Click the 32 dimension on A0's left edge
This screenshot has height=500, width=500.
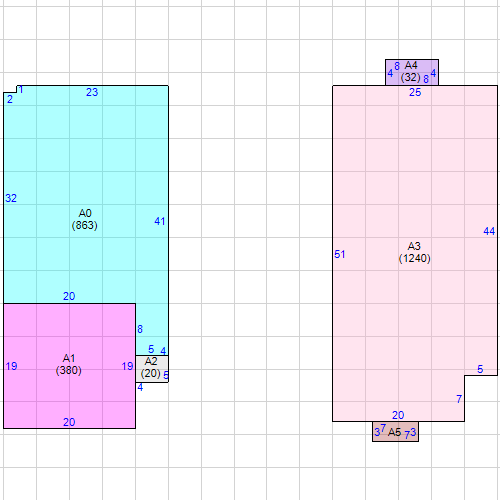(x=11, y=198)
